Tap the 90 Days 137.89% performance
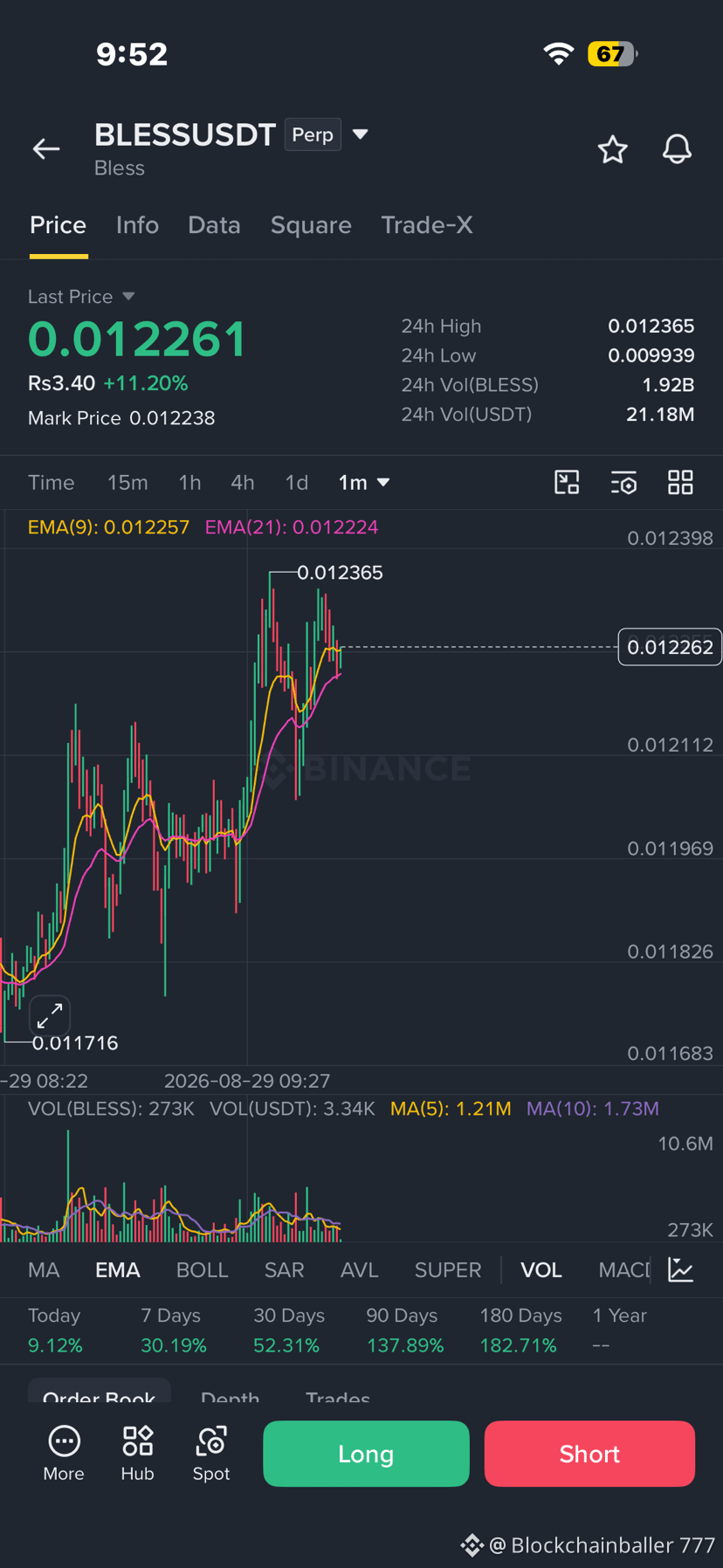Viewport: 723px width, 1568px height. (x=405, y=1331)
